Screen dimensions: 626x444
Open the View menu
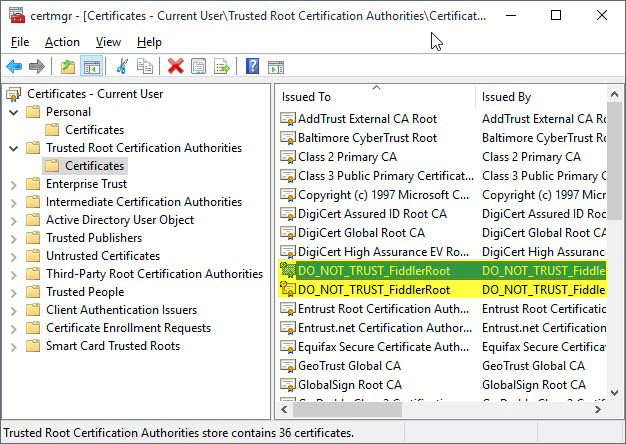click(x=108, y=42)
